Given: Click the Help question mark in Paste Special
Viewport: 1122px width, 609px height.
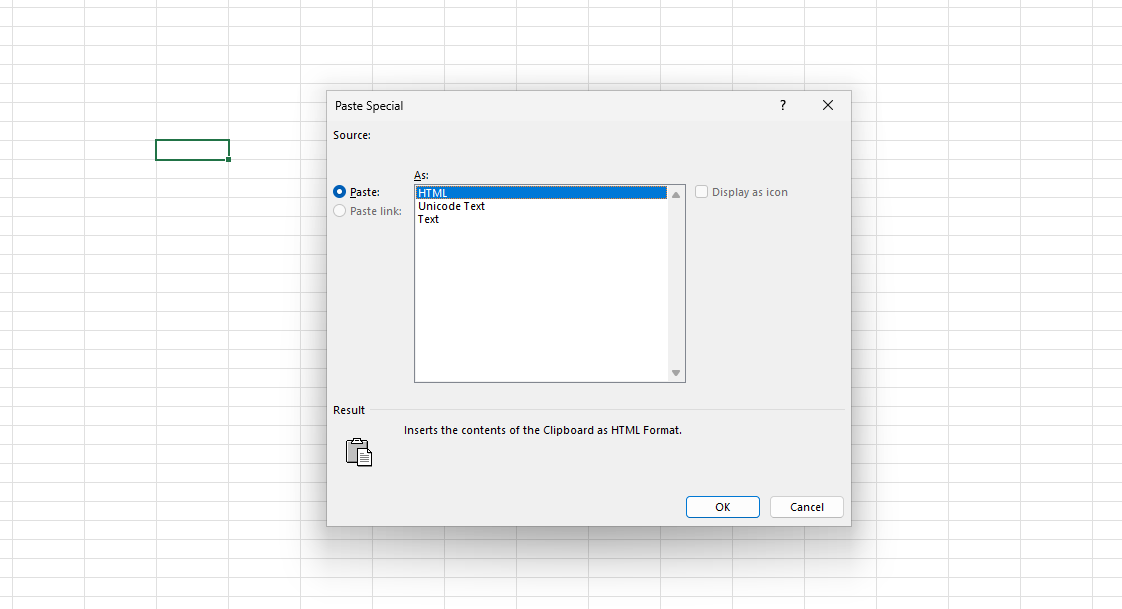Looking at the screenshot, I should [x=783, y=105].
